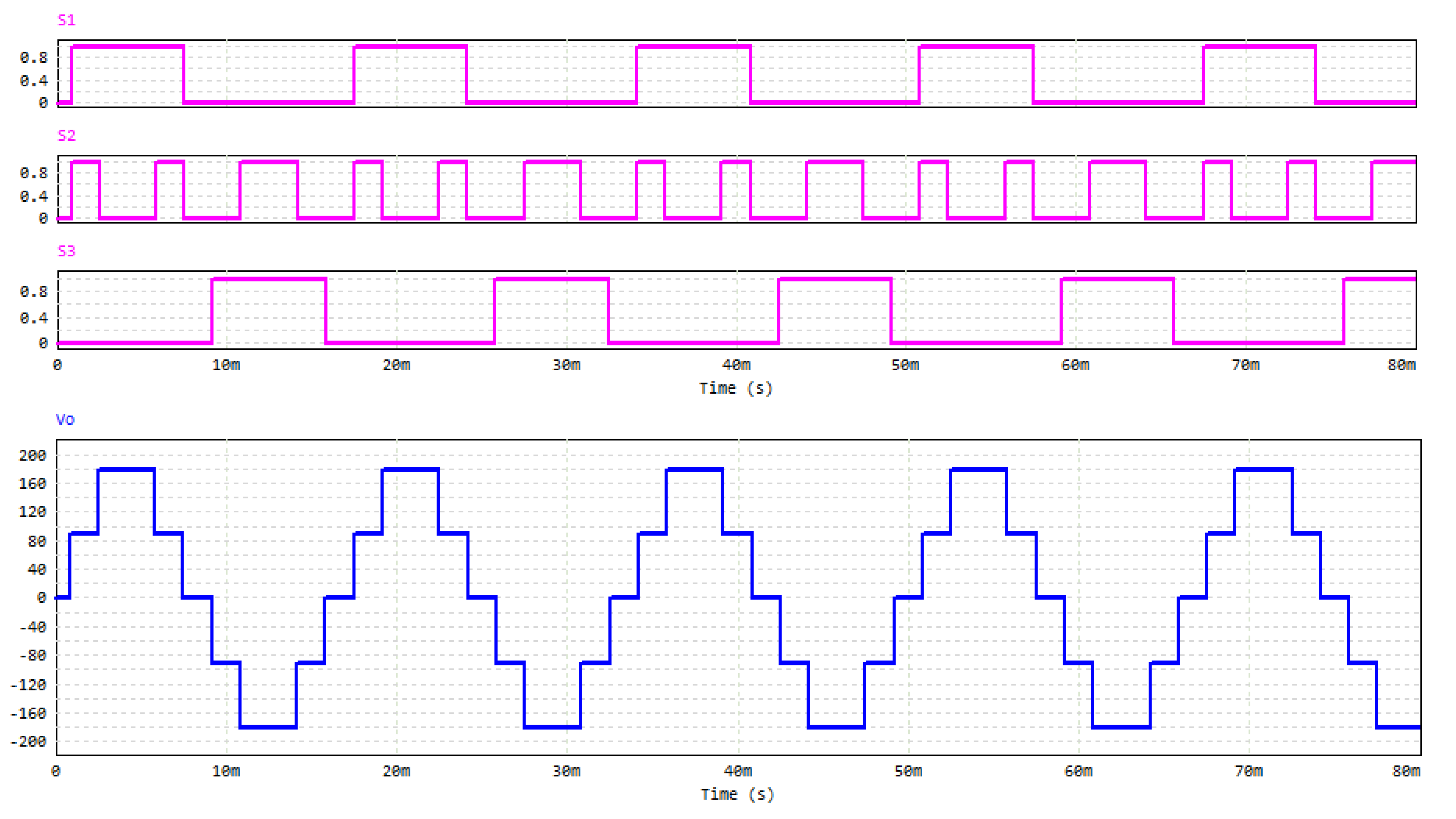1456x819 pixels.
Task: Click the 40m tick on upper time axis
Action: (736, 365)
